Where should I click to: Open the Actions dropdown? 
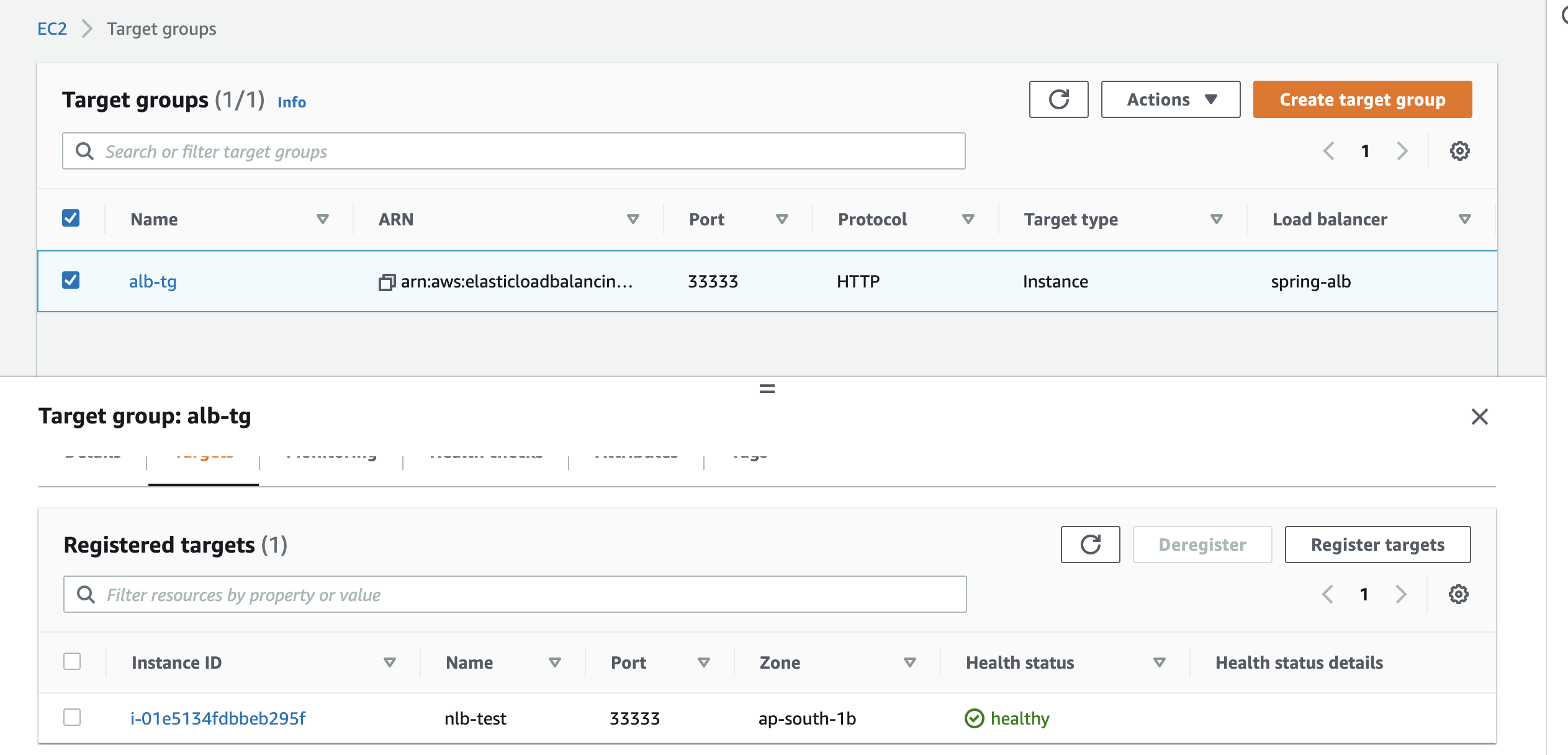(1170, 99)
